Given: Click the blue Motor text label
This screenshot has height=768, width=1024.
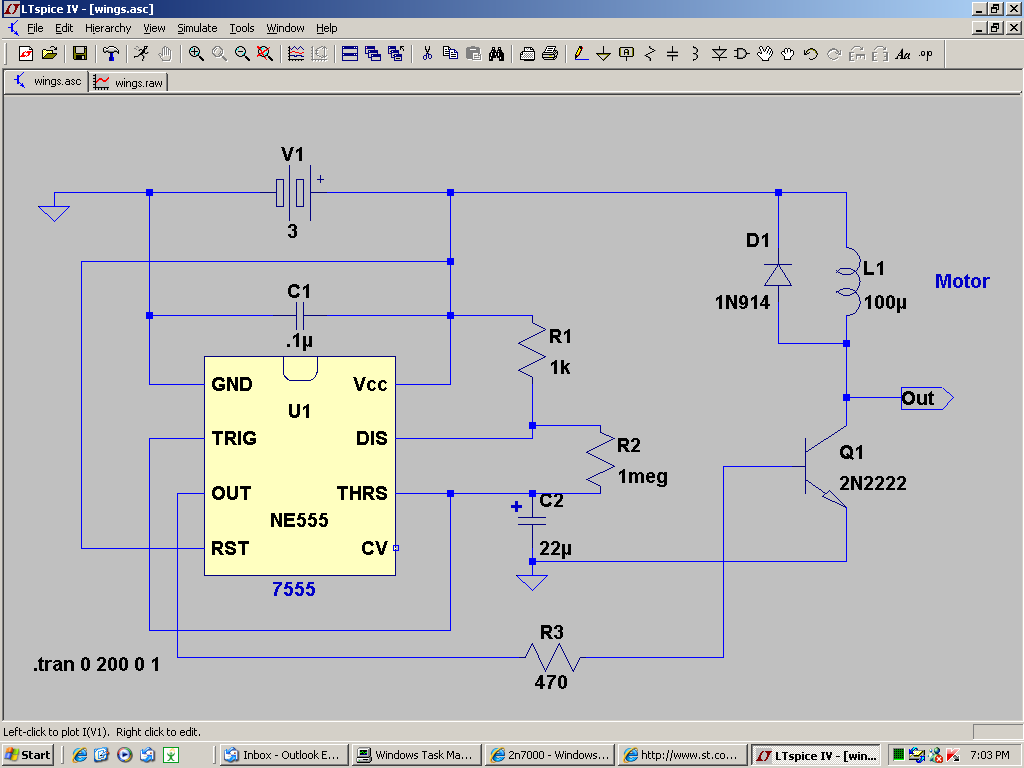Looking at the screenshot, I should (962, 281).
